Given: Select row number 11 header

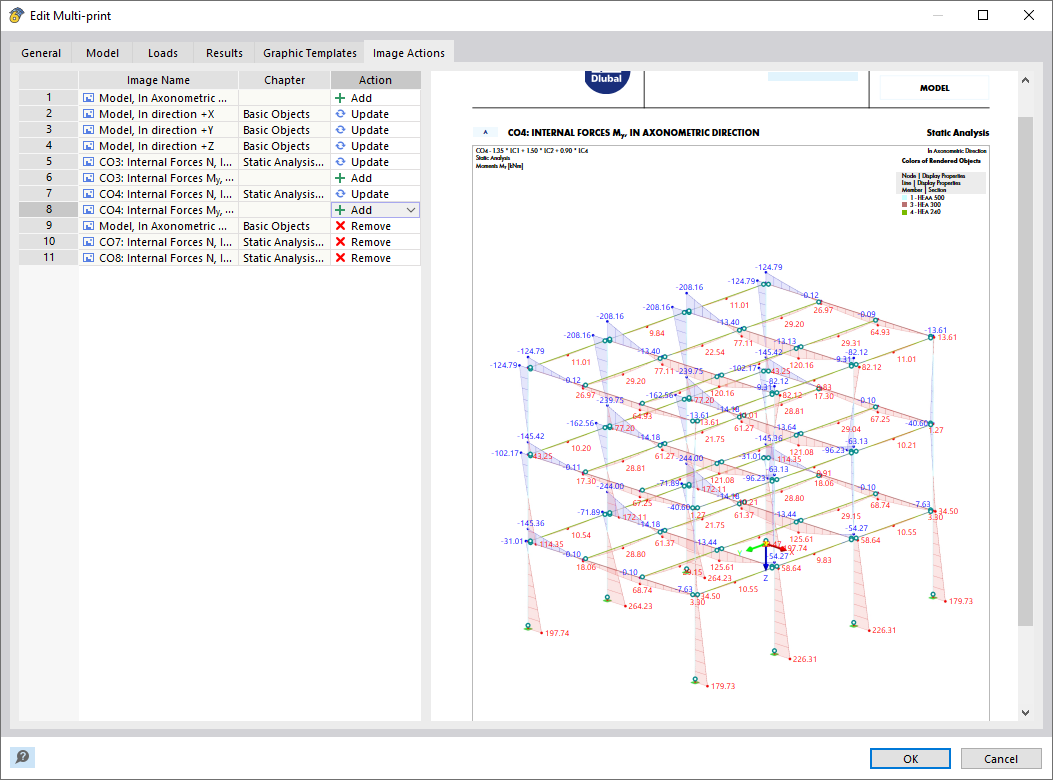Looking at the screenshot, I should point(48,257).
